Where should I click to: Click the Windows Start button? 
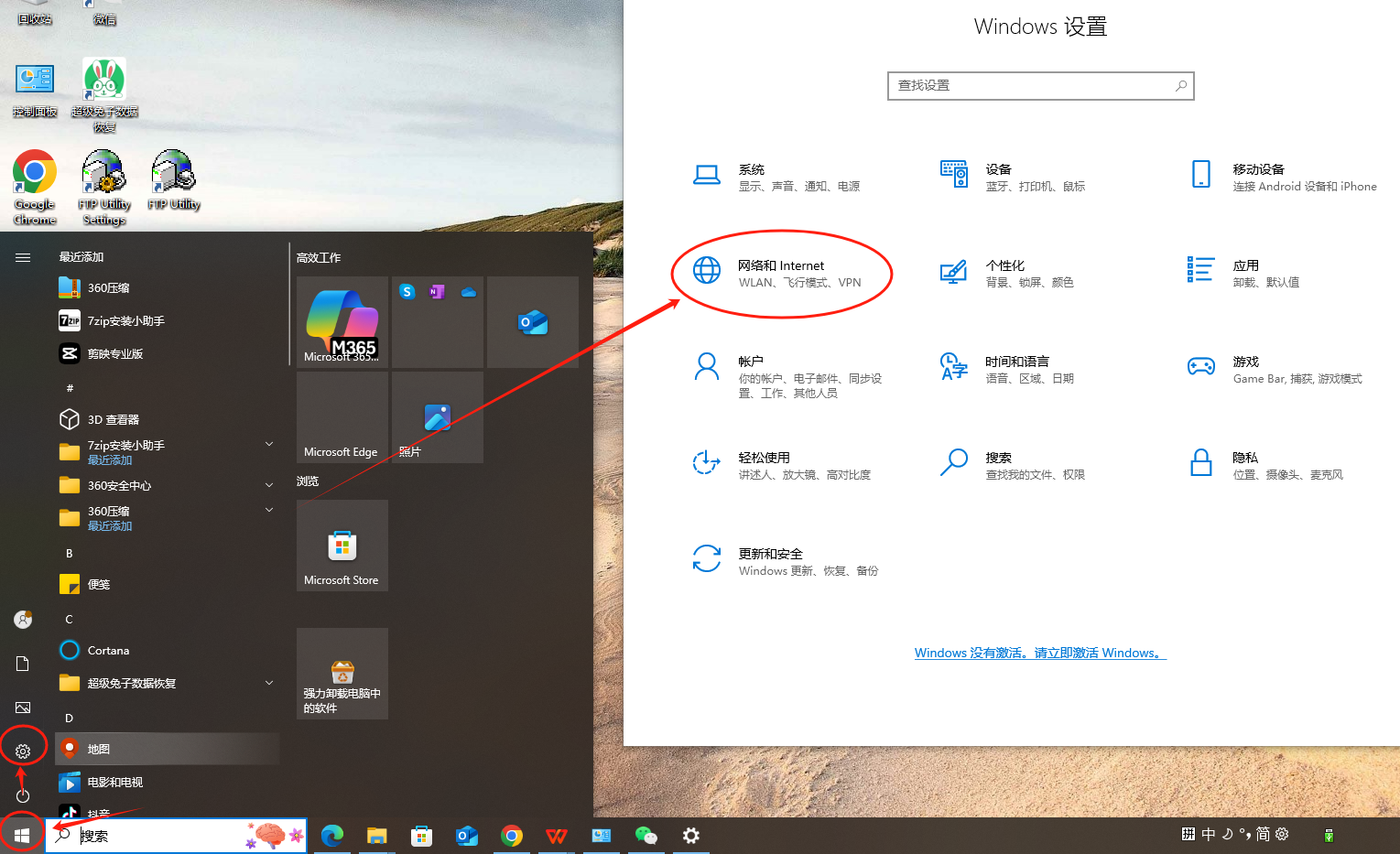tap(22, 835)
